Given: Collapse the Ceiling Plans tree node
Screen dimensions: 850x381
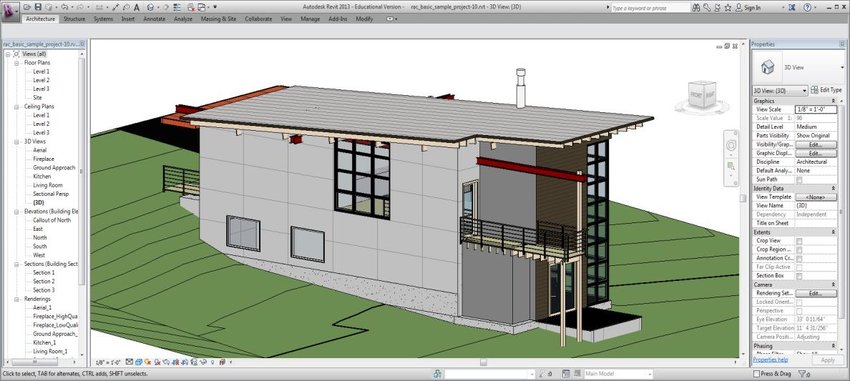Looking at the screenshot, I should tap(16, 107).
